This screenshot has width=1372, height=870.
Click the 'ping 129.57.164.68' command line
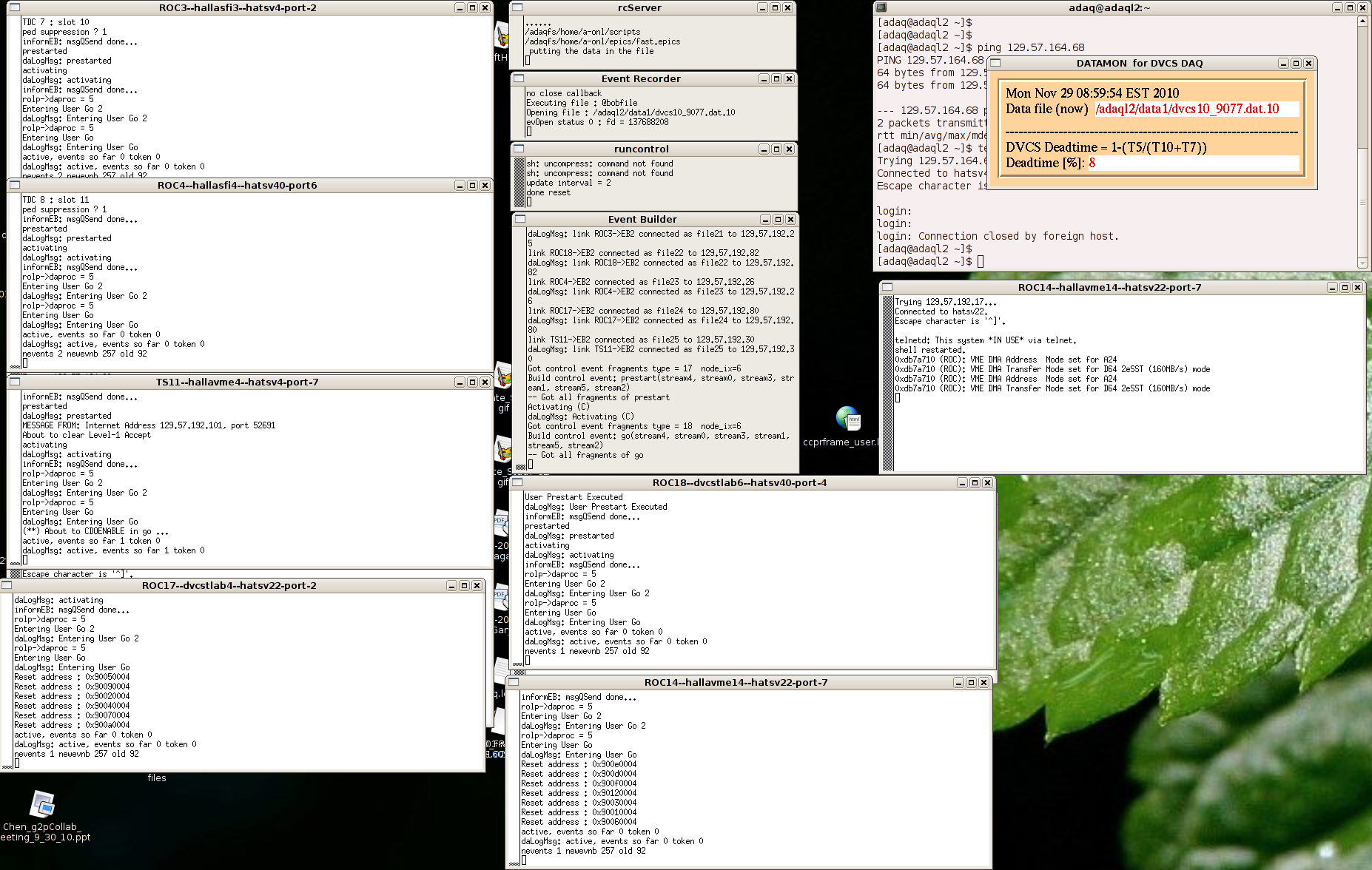tap(1031, 47)
